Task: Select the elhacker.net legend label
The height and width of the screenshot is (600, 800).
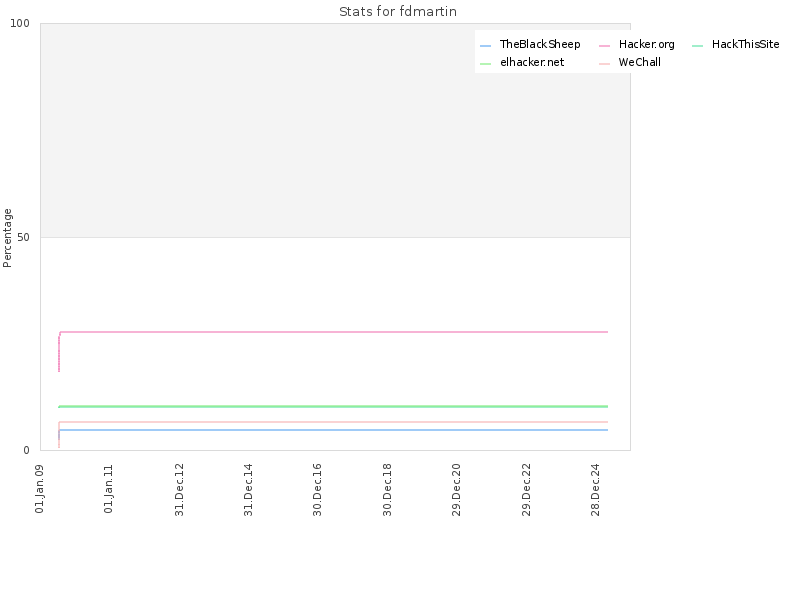Action: tap(532, 62)
